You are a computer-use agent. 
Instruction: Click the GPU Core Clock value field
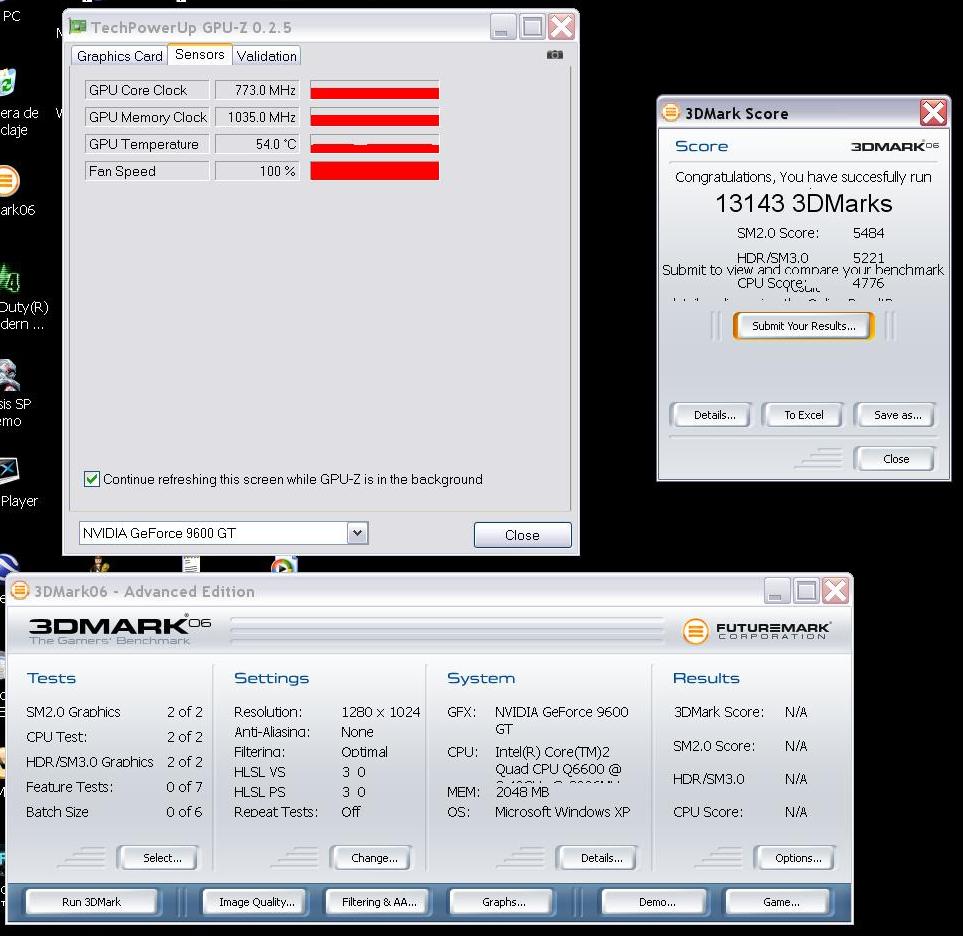coord(257,90)
